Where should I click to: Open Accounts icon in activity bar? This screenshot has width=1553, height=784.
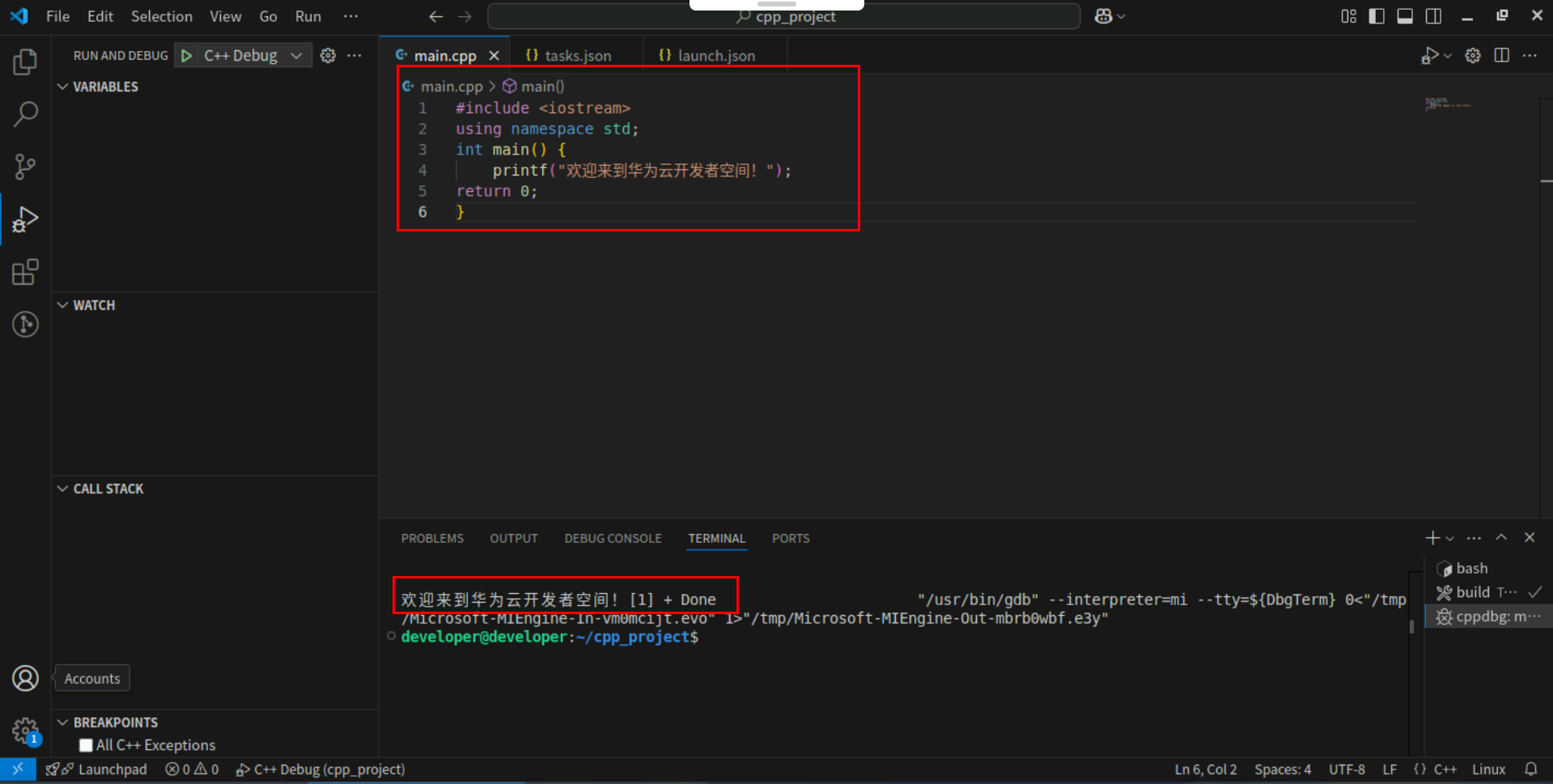25,678
